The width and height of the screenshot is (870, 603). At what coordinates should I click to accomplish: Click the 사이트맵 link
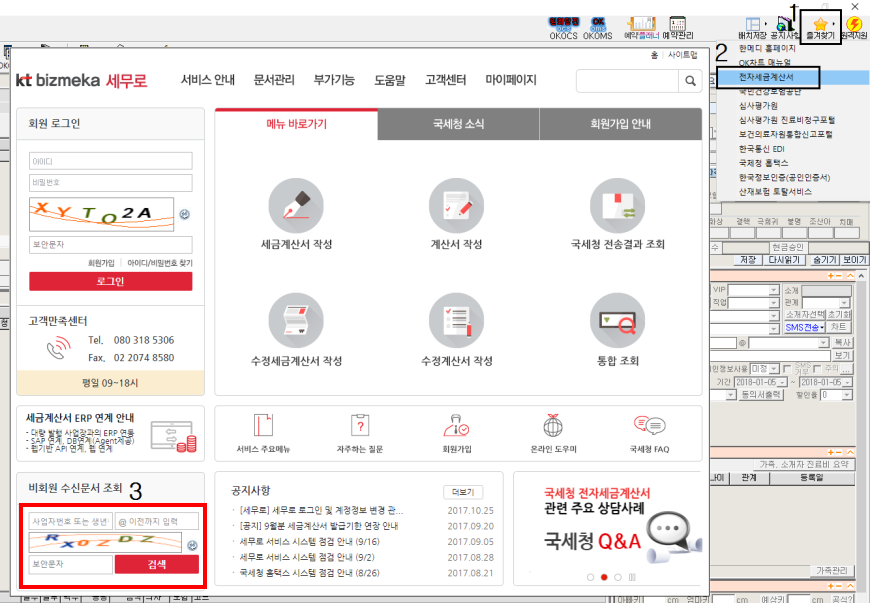click(682, 55)
